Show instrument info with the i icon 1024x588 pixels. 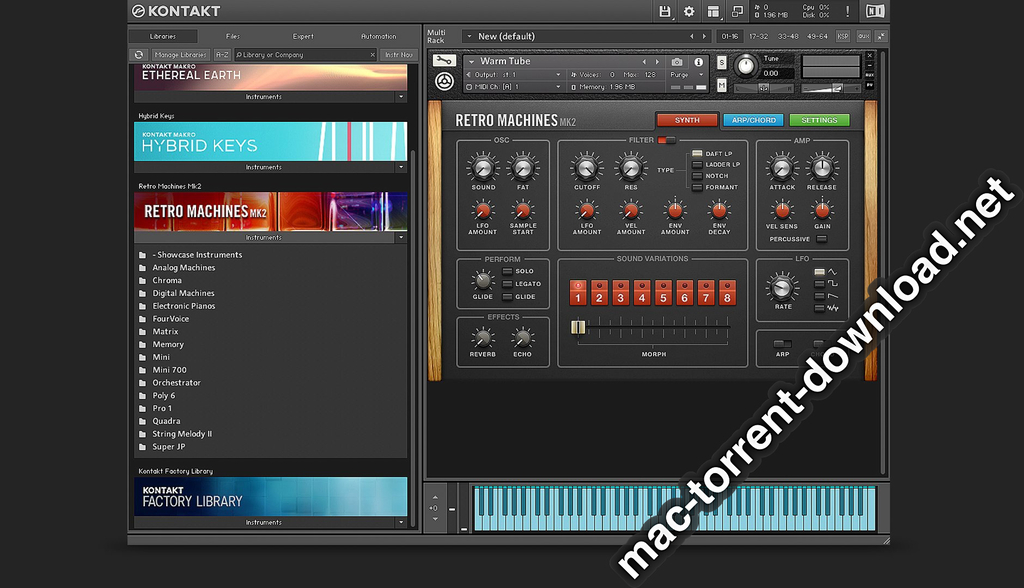(698, 62)
